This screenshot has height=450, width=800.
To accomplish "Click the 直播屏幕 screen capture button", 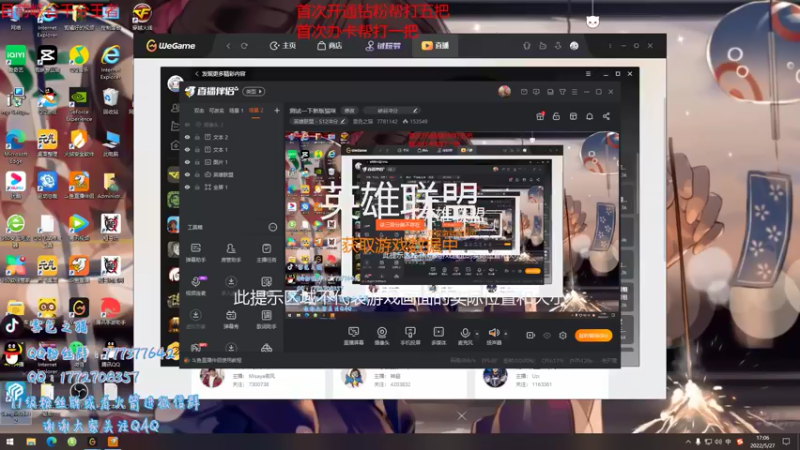I will 354,336.
